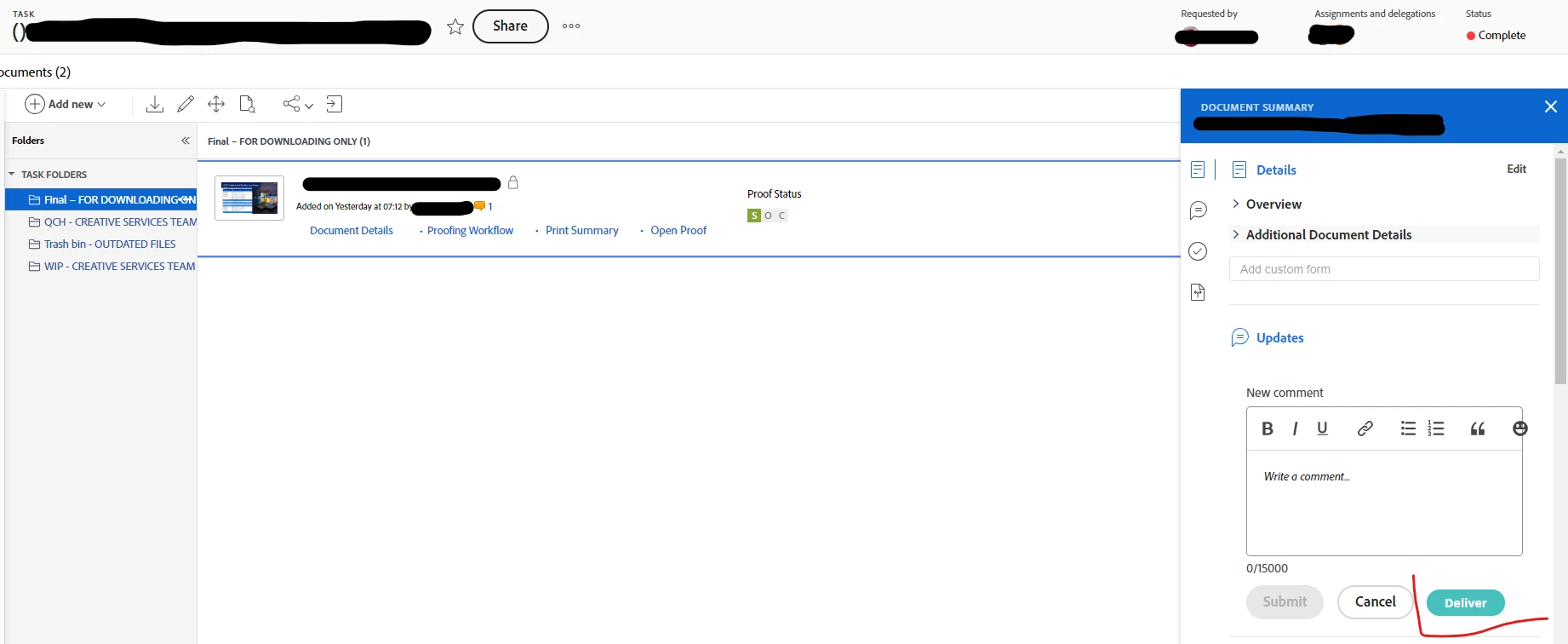Click the Complete status indicator
This screenshot has height=644, width=1568.
click(x=1496, y=35)
